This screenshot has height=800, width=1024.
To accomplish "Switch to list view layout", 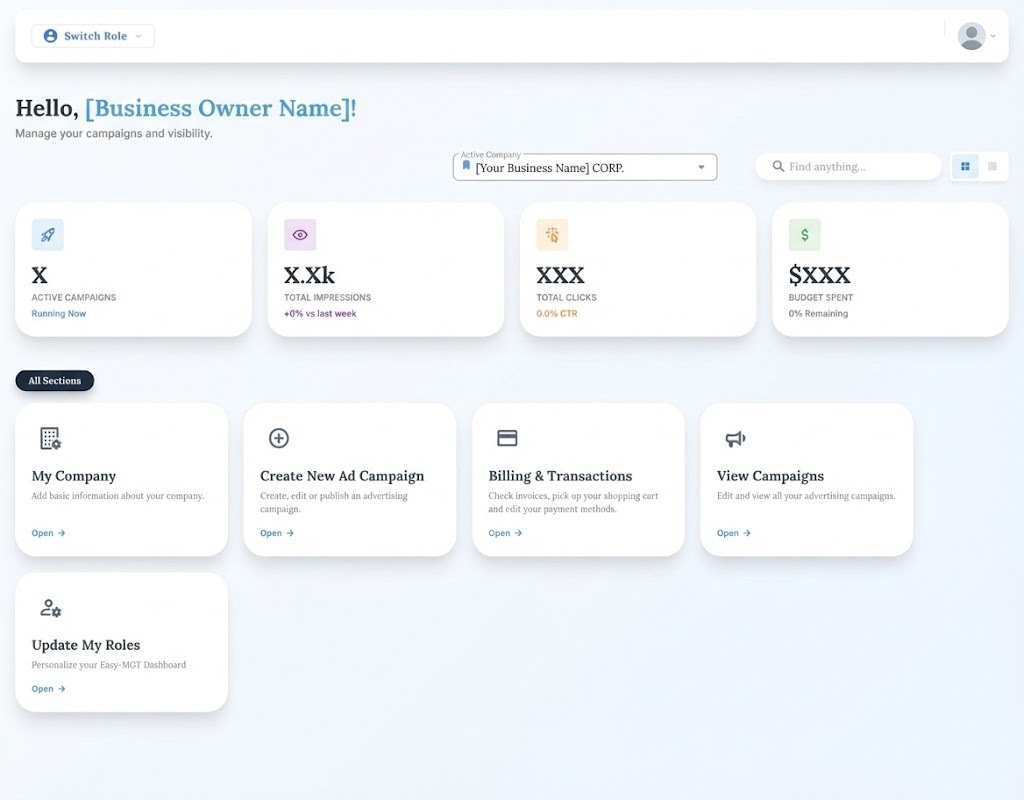I will coord(992,166).
